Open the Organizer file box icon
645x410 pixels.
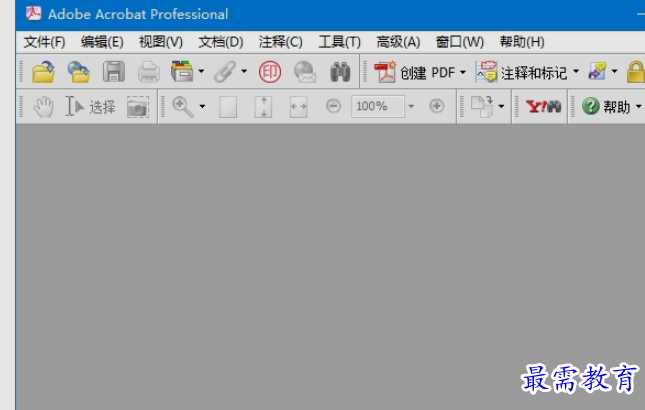click(182, 72)
